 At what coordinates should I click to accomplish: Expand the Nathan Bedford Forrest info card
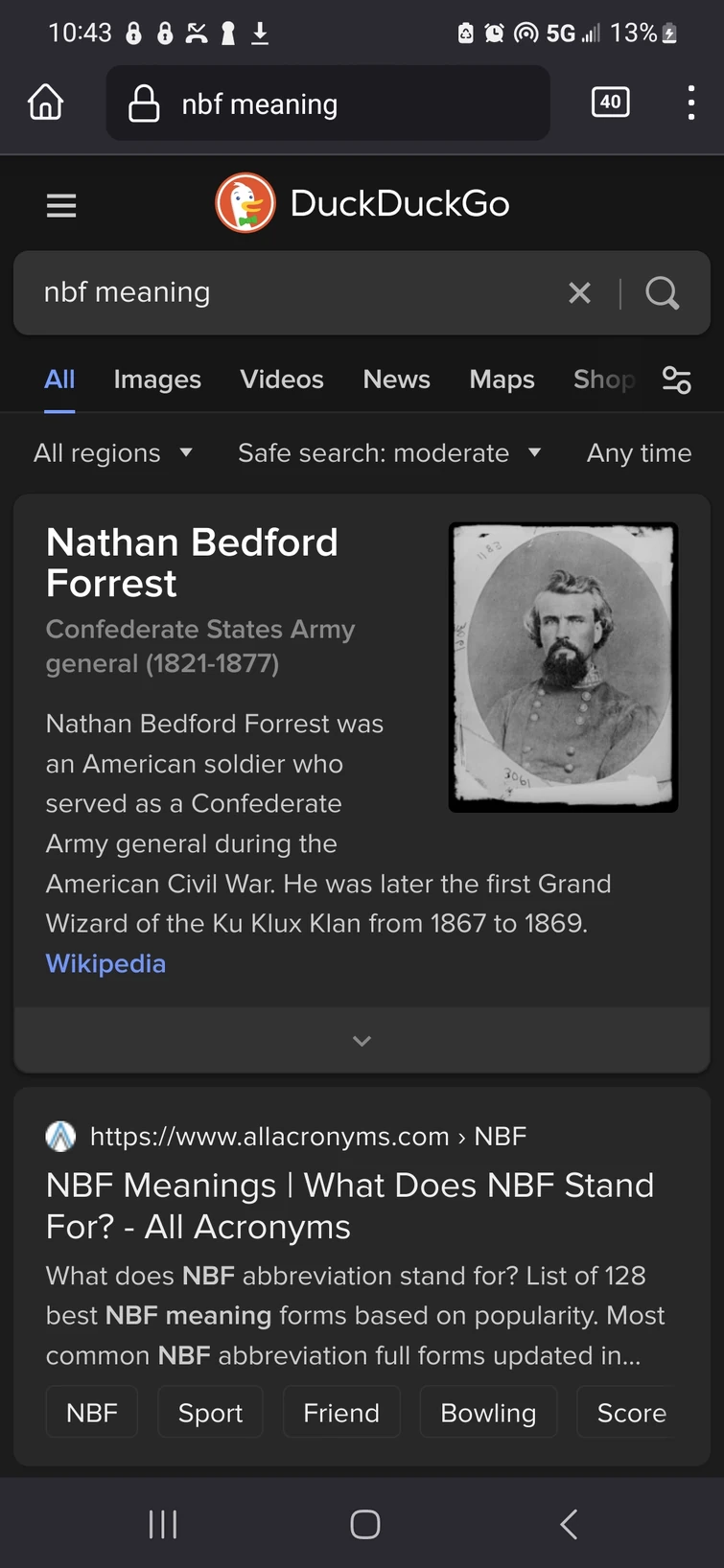(362, 1041)
